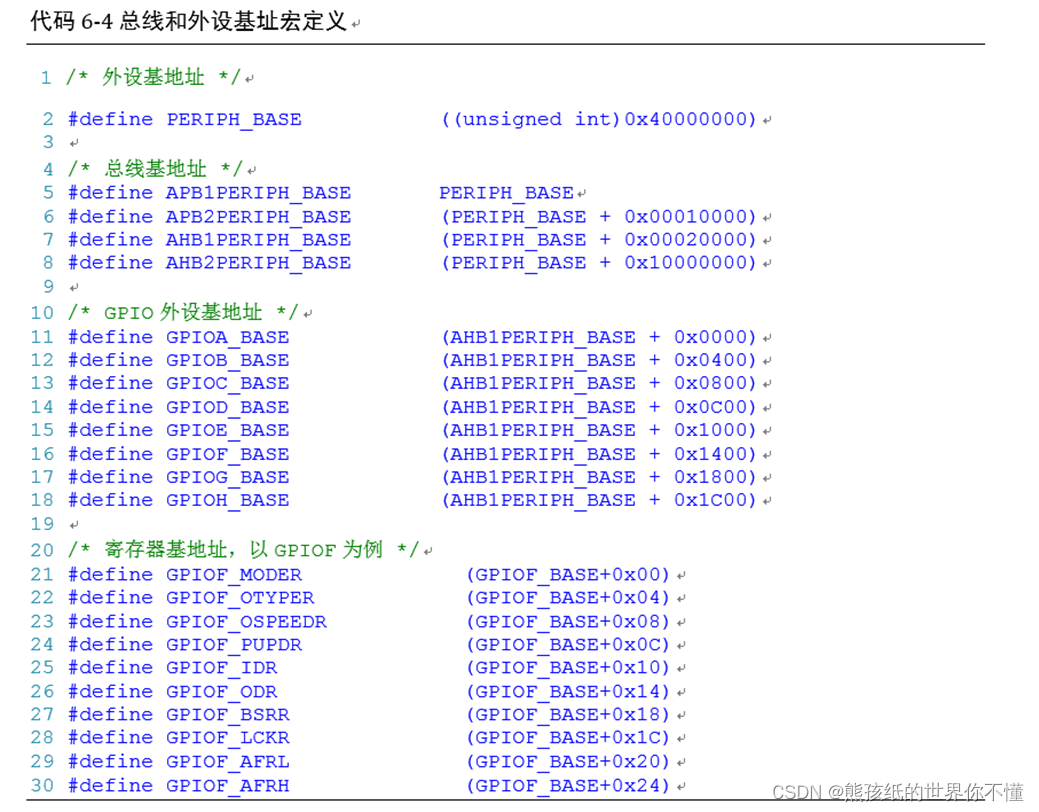Click the comment '总线基地址' on line 4
This screenshot has height=812, width=1039.
155,169
